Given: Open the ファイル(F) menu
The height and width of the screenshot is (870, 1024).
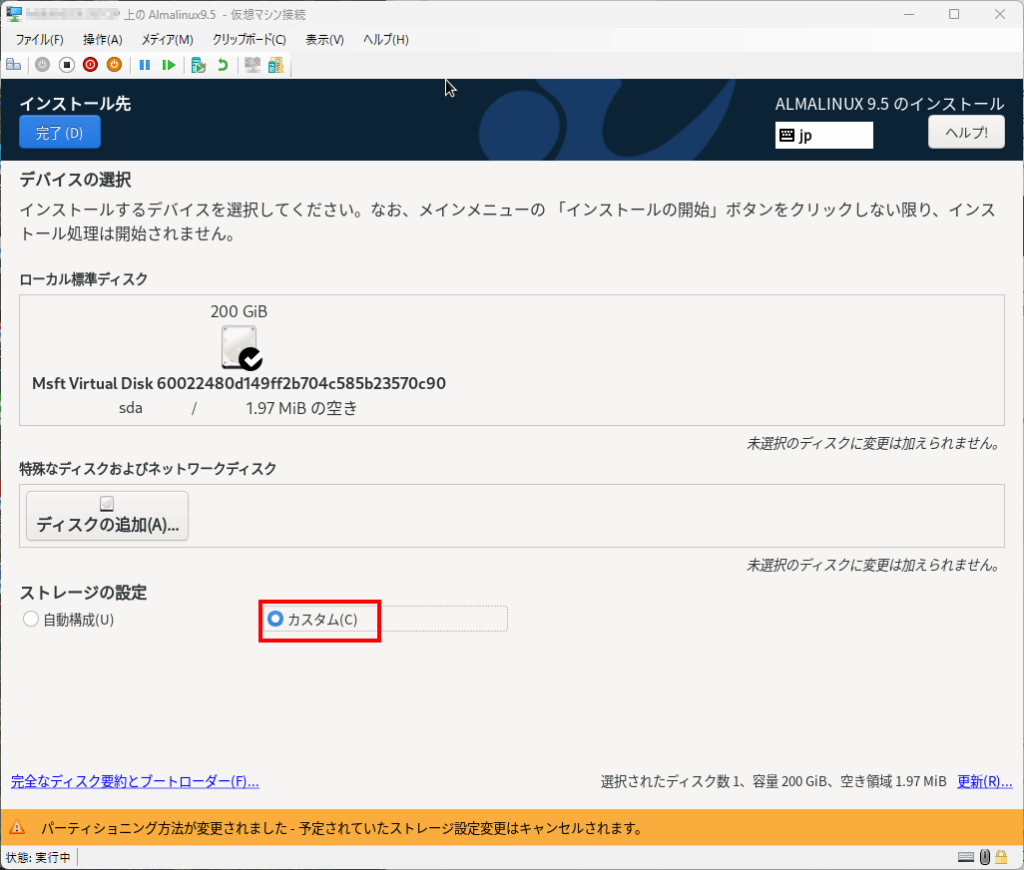Looking at the screenshot, I should (x=40, y=40).
